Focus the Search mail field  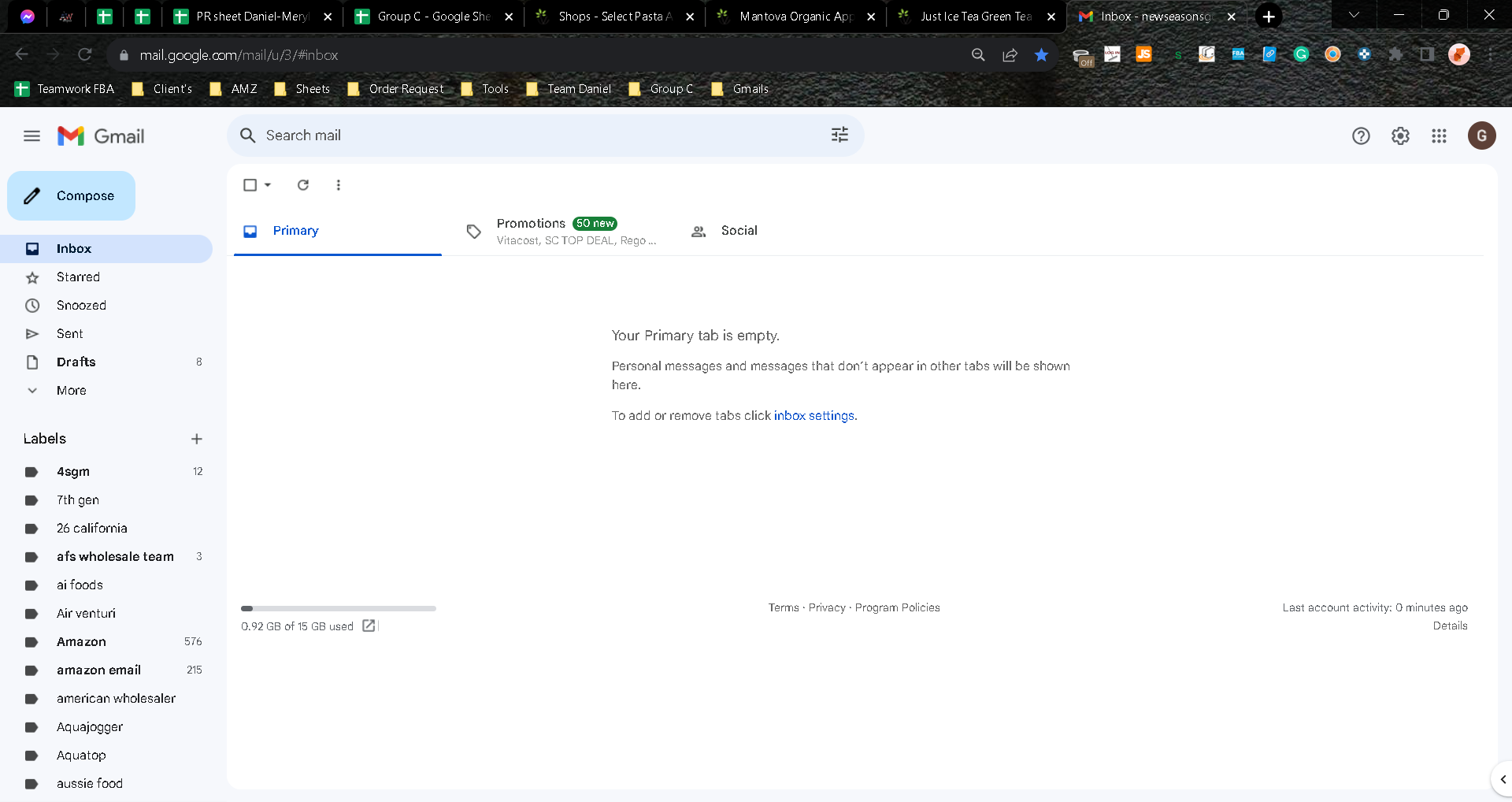tap(545, 136)
